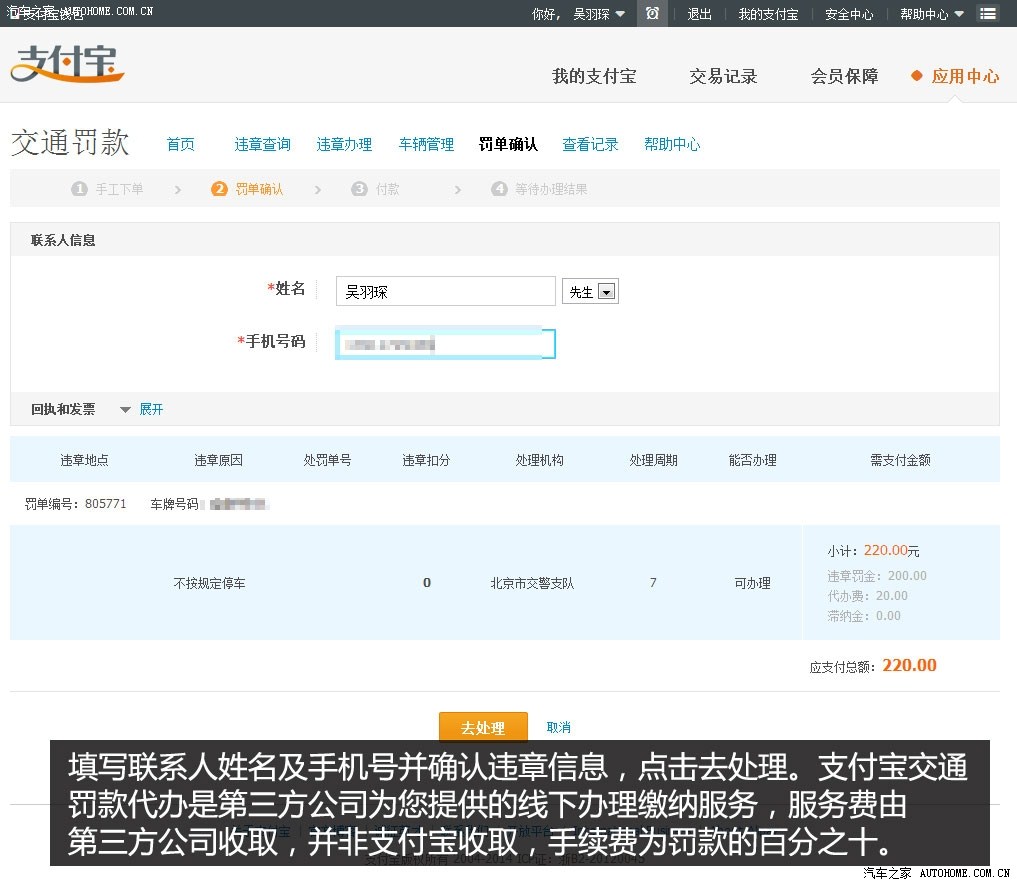
Task: Click 能否办理 column header
Action: [x=752, y=460]
